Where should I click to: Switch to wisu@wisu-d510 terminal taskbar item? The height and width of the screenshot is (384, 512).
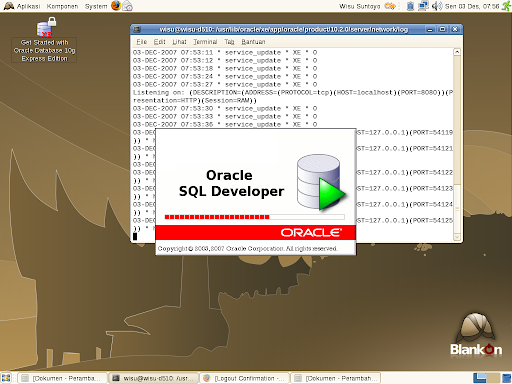154,378
